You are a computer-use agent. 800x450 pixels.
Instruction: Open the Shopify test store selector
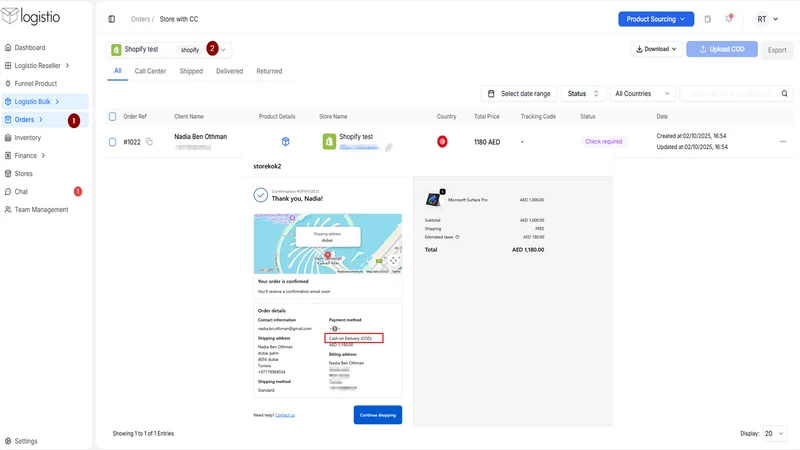click(x=169, y=49)
